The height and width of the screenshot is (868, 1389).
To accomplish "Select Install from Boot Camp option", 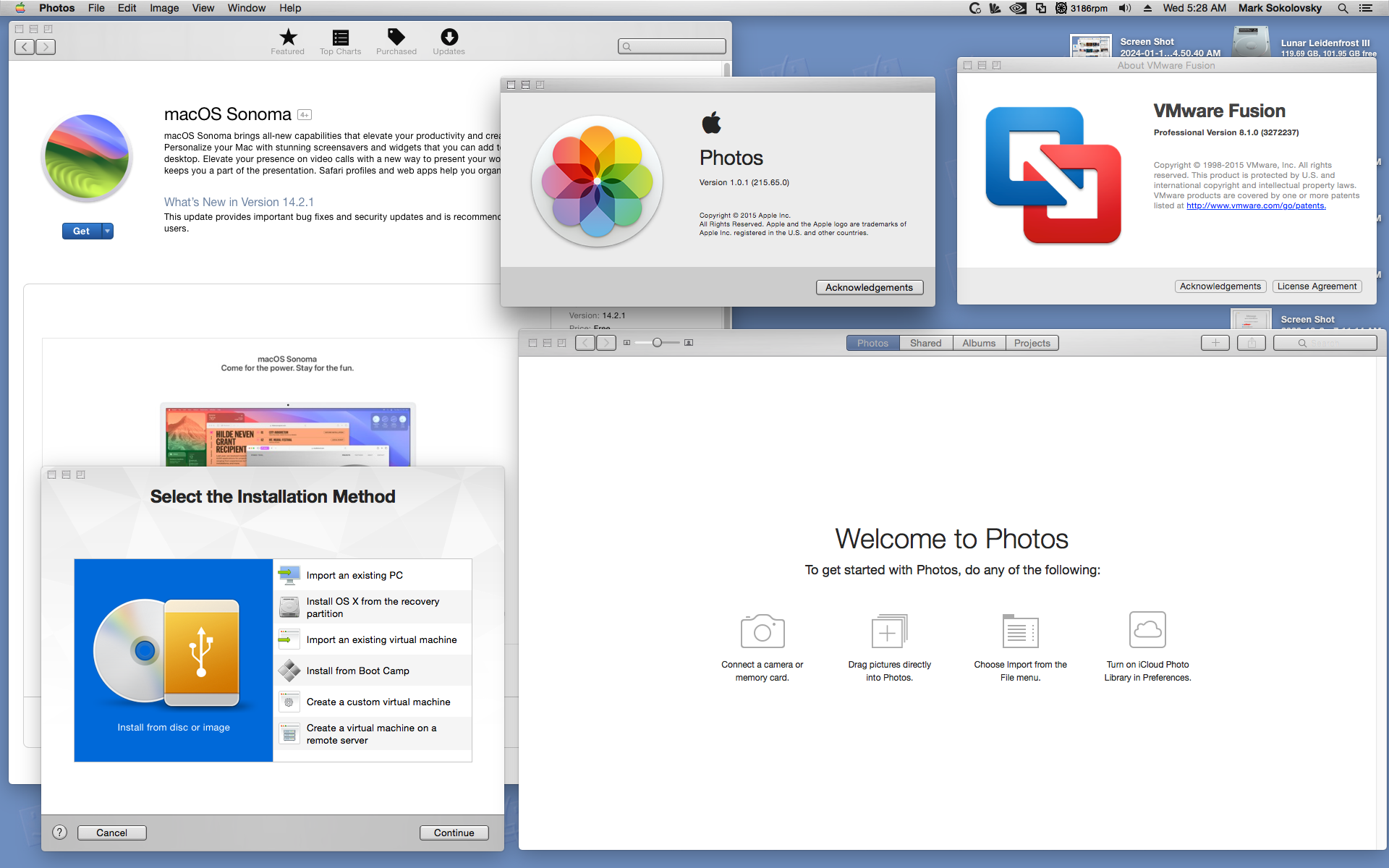I will pos(357,671).
